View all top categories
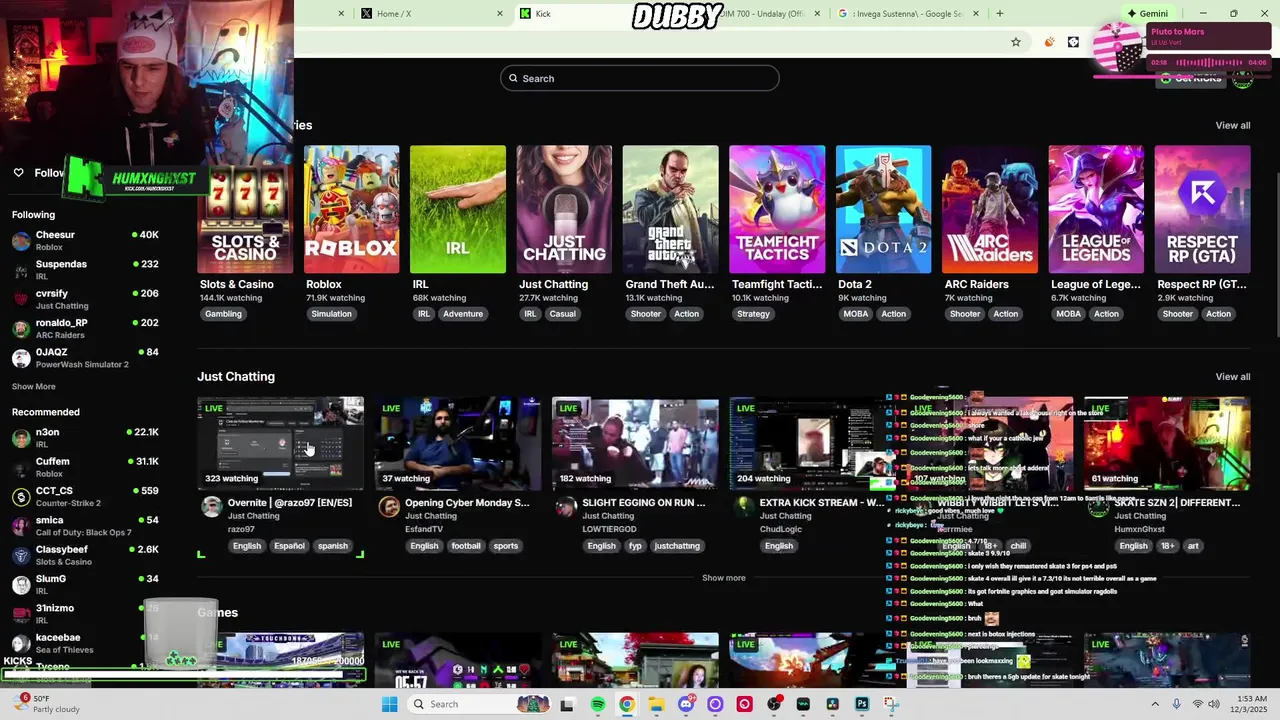The height and width of the screenshot is (720, 1280). coord(1232,125)
